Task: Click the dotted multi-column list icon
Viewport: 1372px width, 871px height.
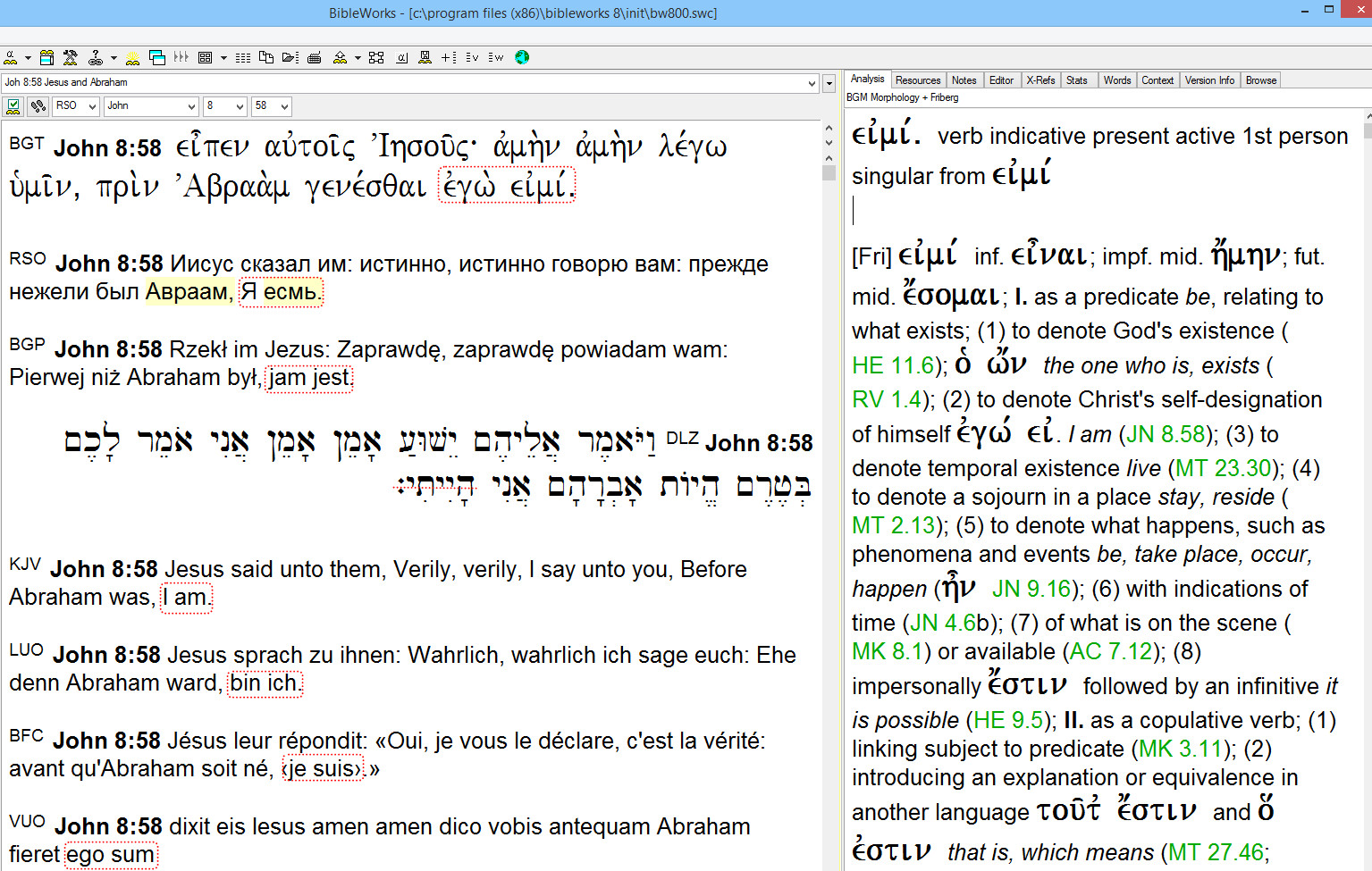Action: click(x=243, y=58)
